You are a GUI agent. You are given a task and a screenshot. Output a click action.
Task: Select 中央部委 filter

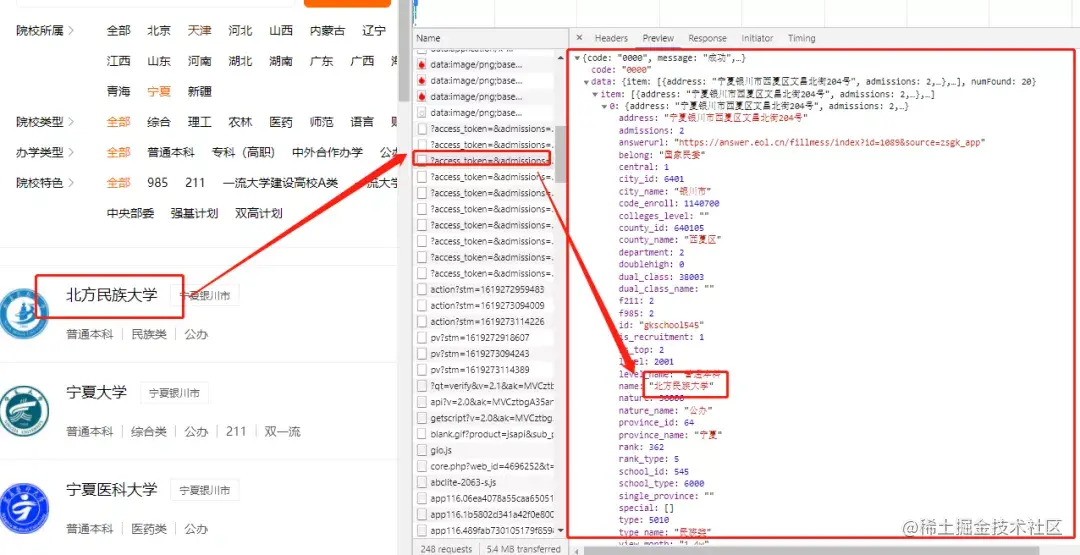pos(130,213)
